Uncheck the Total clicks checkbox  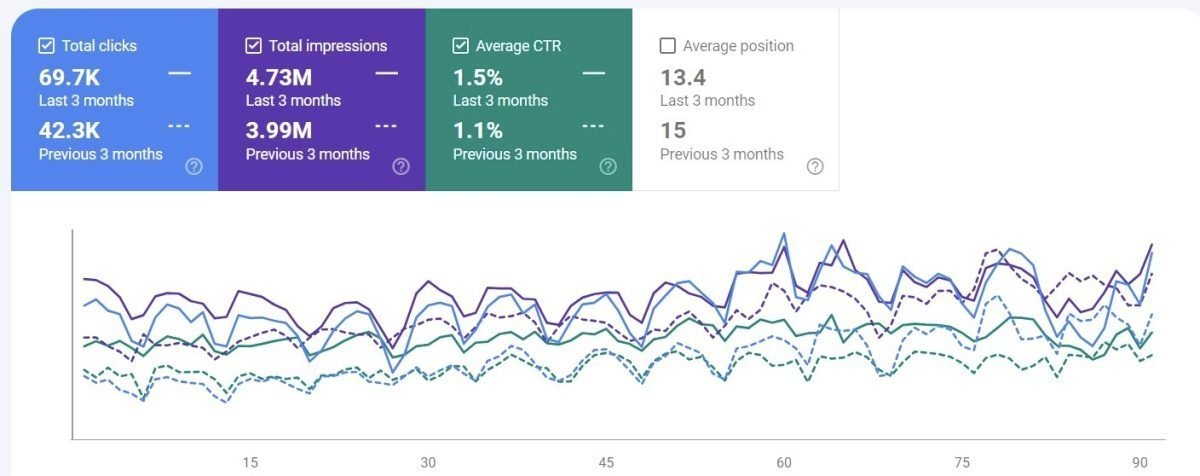click(x=46, y=46)
